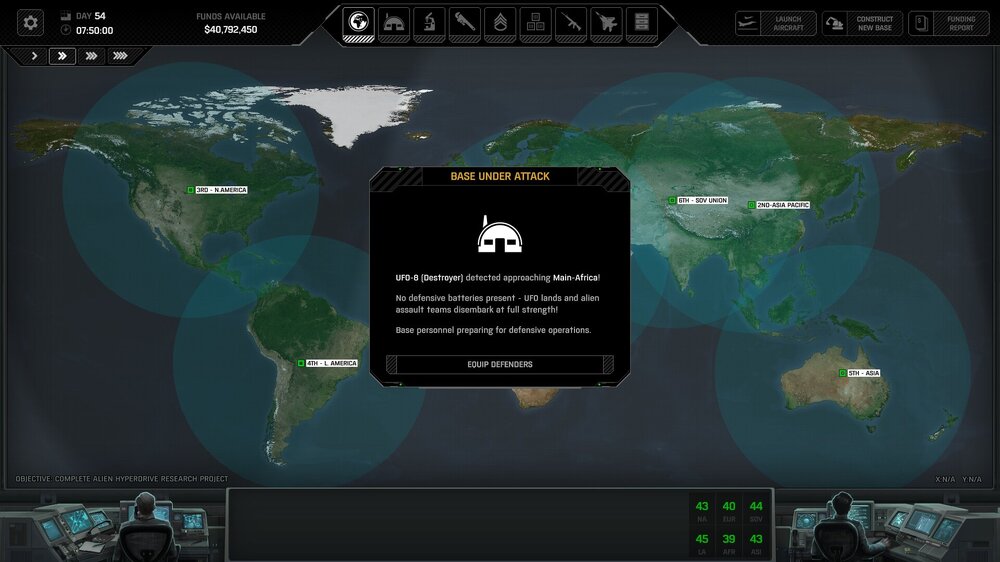Click the Launch Aircraft button
The height and width of the screenshot is (562, 1000).
point(776,24)
